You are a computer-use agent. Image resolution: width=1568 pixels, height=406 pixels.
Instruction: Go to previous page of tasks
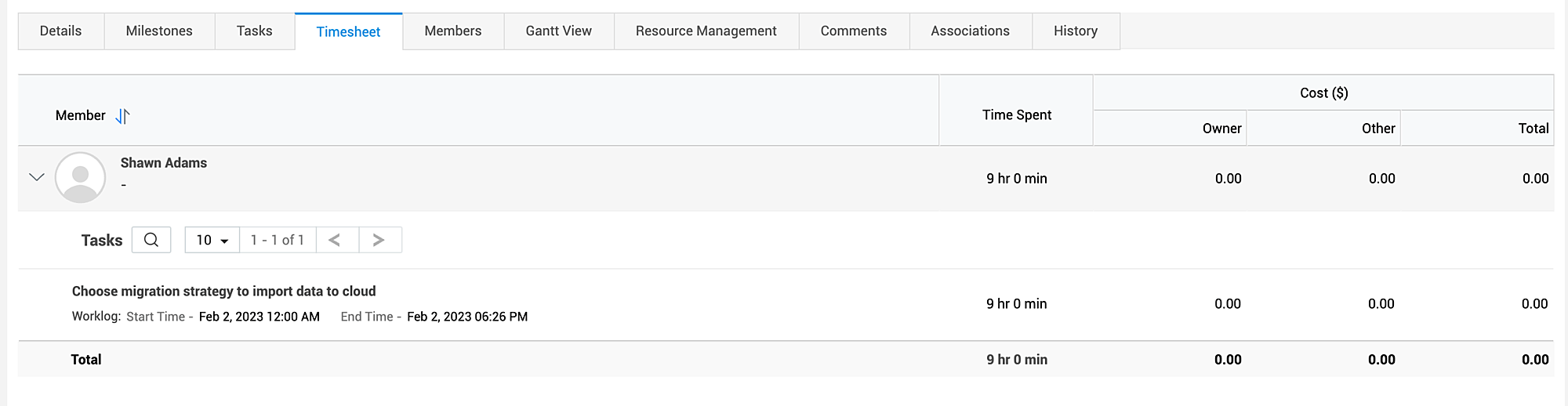[x=335, y=240]
